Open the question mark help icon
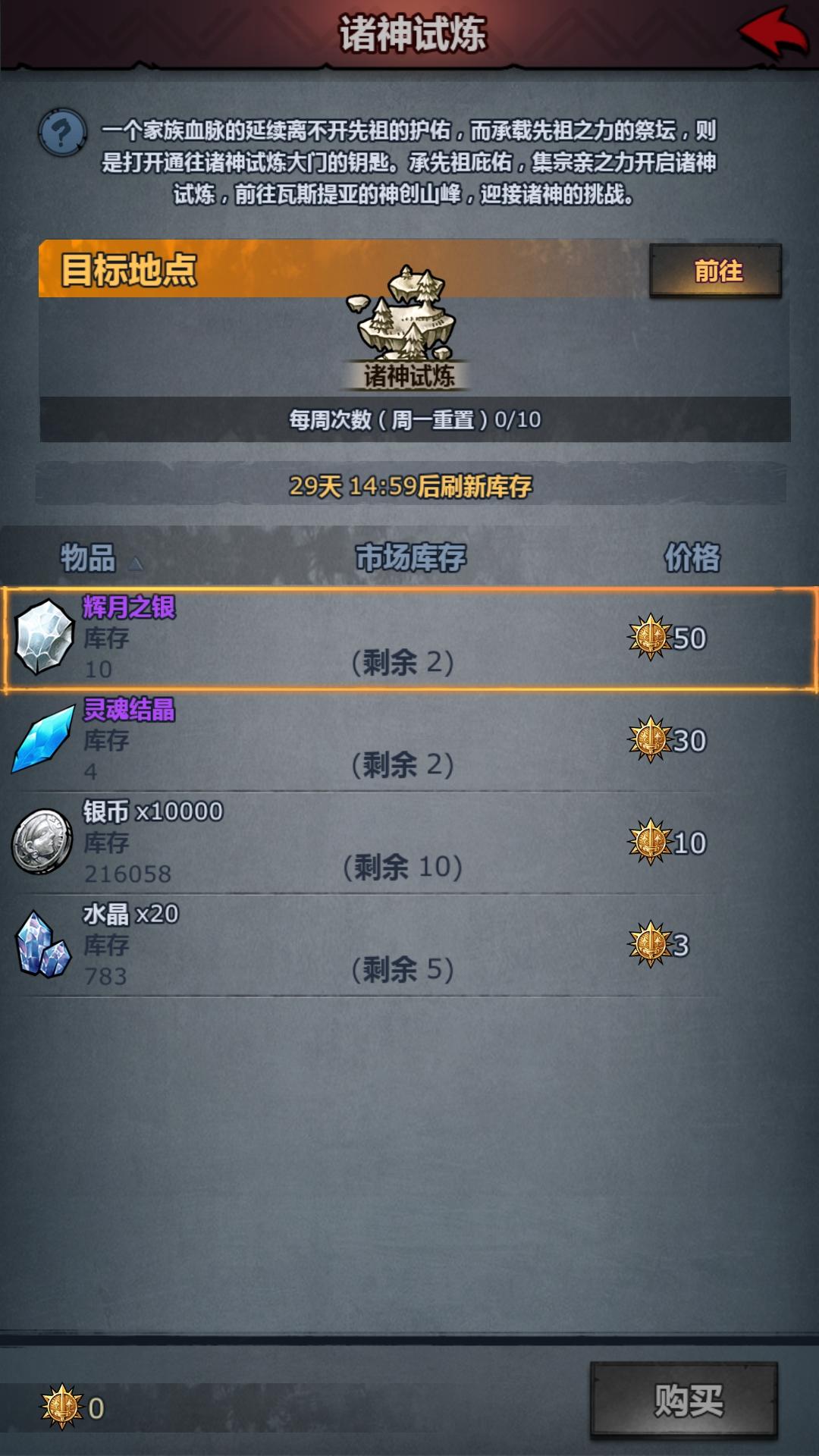Viewport: 819px width, 1456px height. 63,133
